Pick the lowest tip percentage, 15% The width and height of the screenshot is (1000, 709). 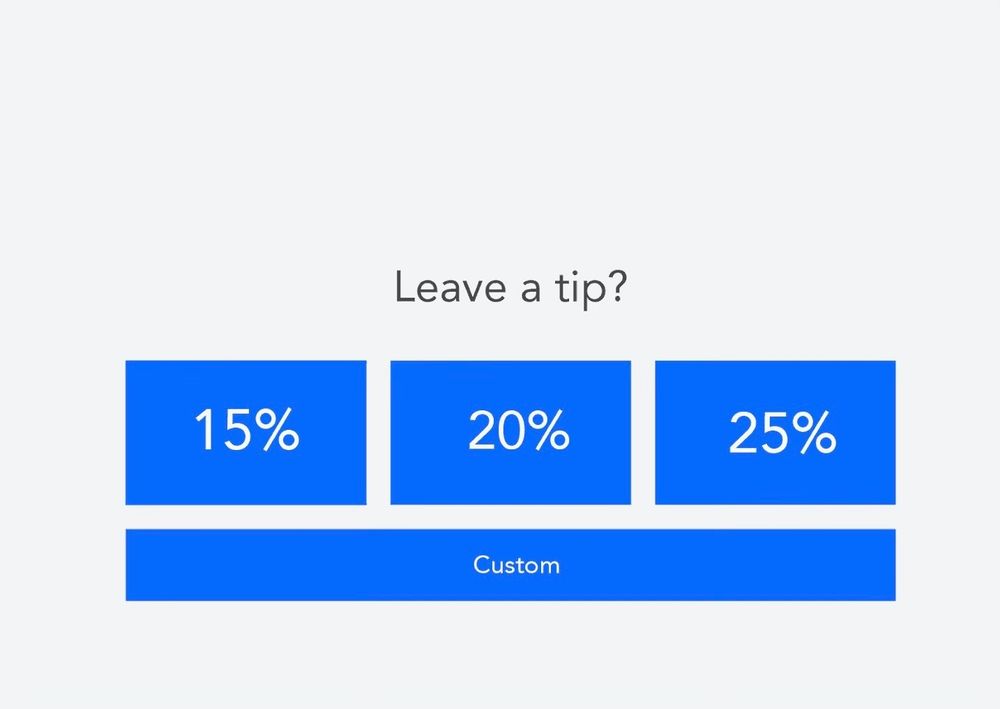[246, 432]
